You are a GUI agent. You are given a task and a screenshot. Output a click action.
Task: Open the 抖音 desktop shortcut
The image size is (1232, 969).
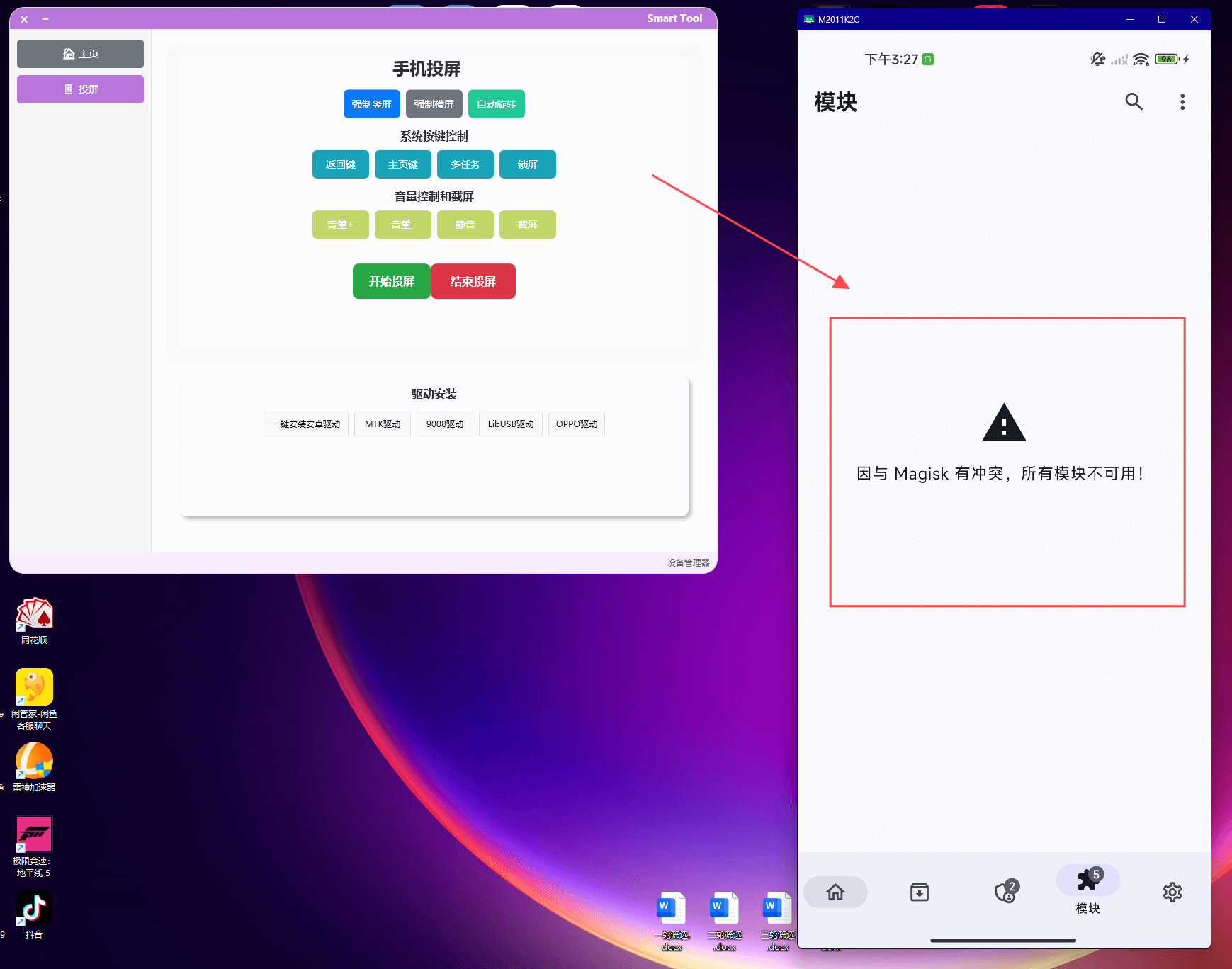coord(34,915)
